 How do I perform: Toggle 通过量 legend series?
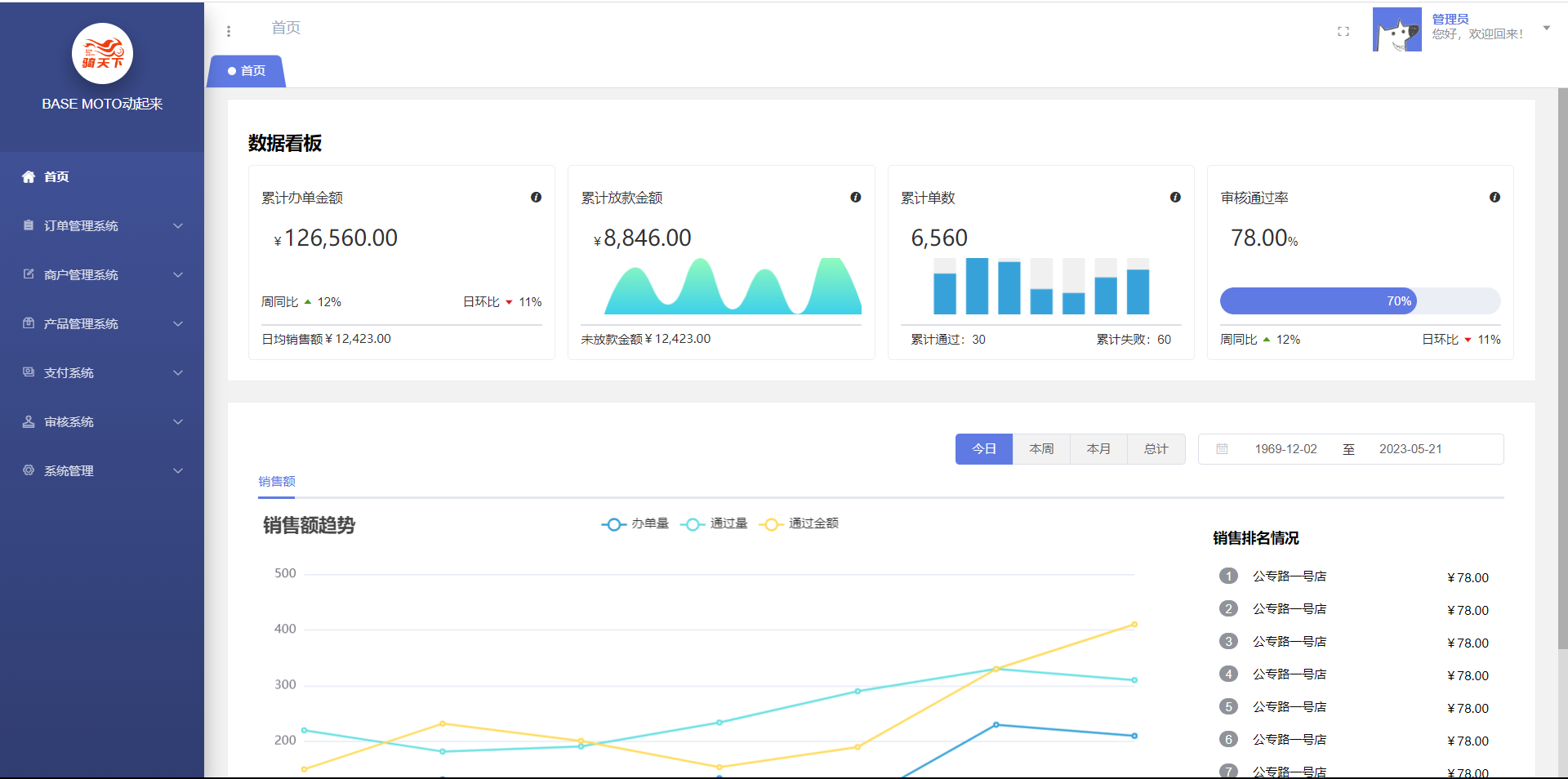[713, 523]
